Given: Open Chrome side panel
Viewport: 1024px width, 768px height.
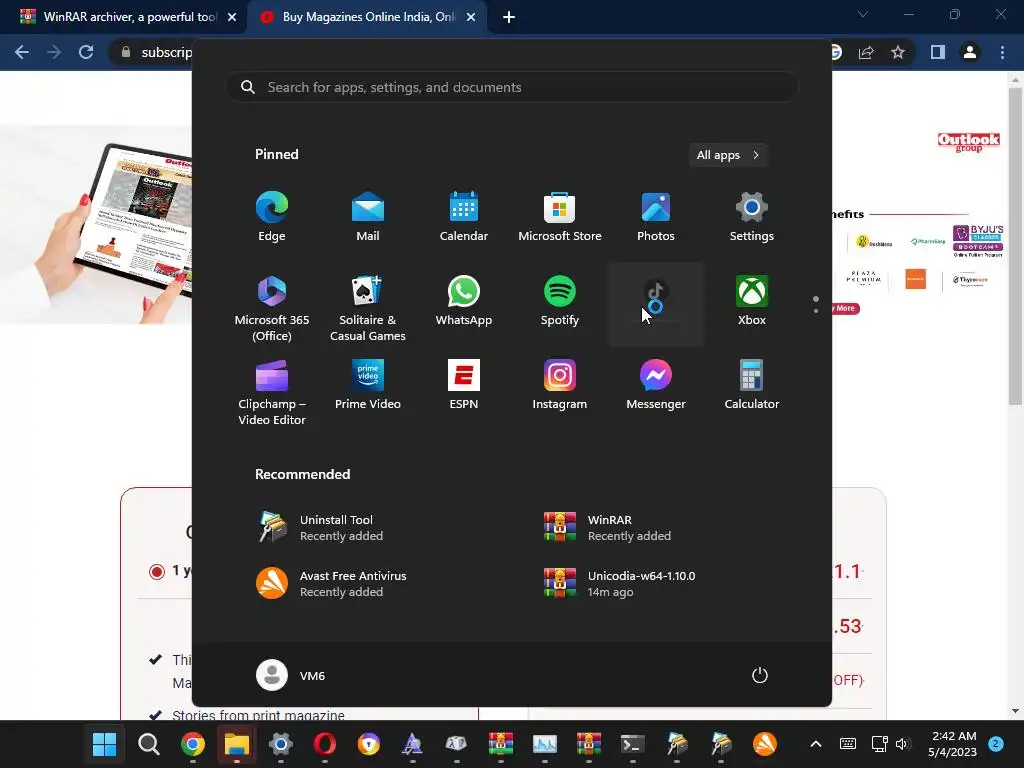Looking at the screenshot, I should pyautogui.click(x=938, y=52).
